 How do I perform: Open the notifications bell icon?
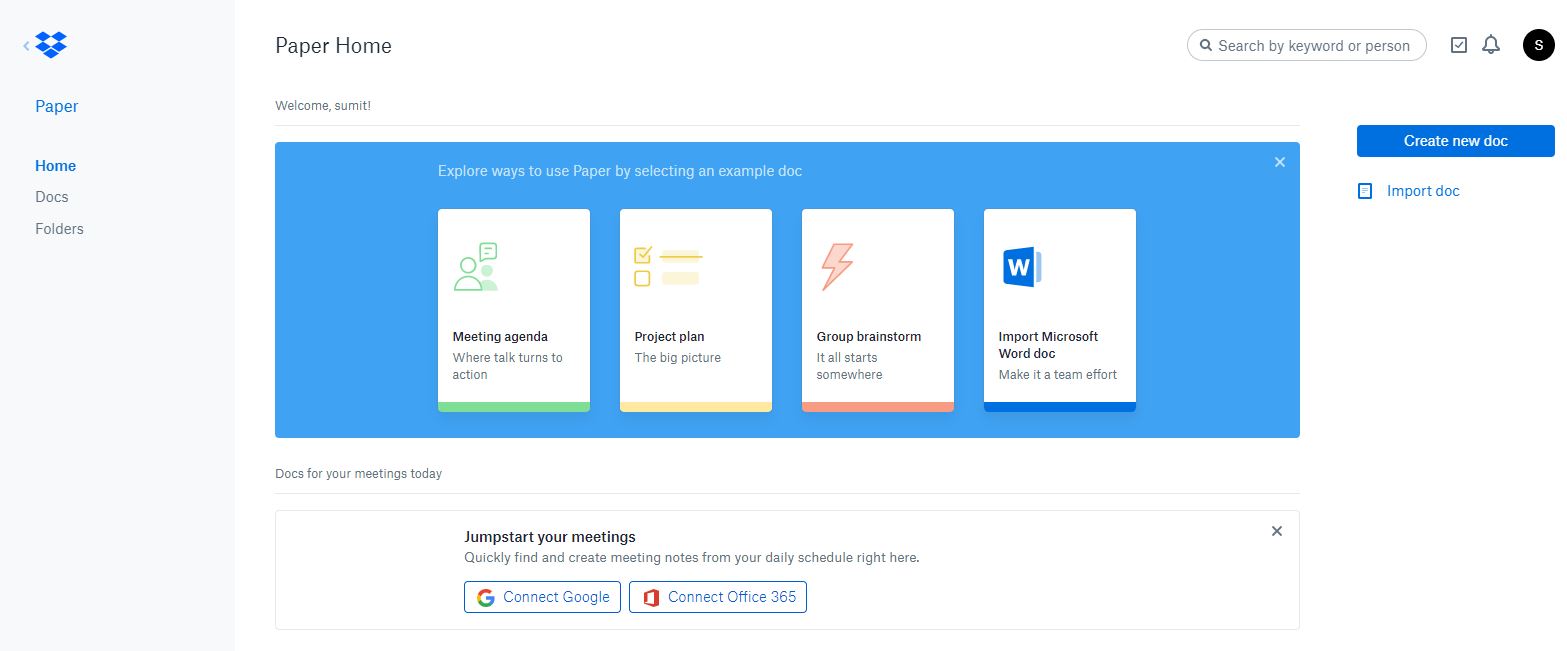coord(1491,45)
